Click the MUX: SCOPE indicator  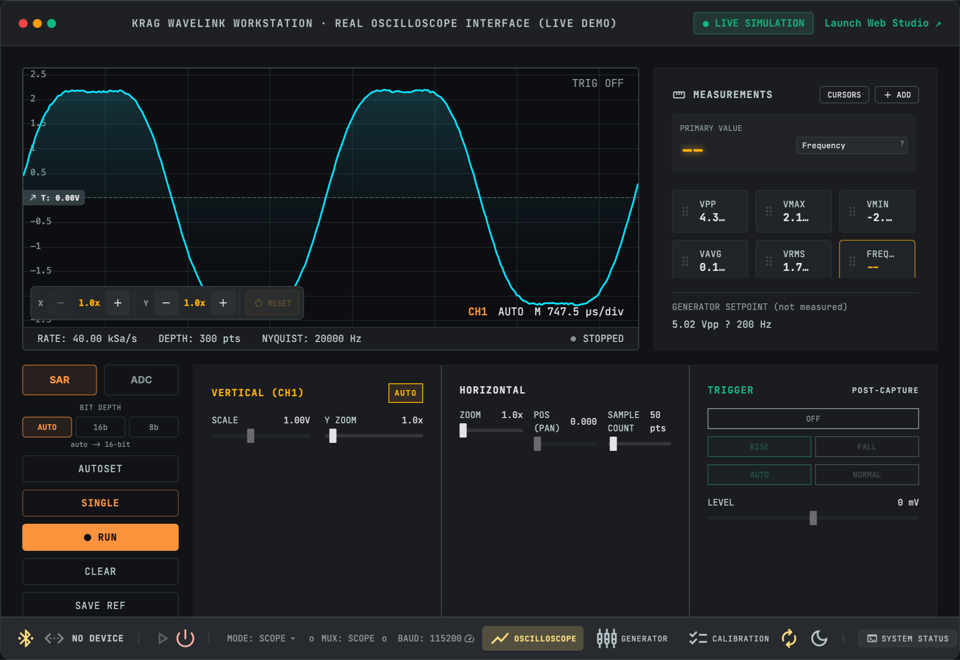tap(348, 638)
